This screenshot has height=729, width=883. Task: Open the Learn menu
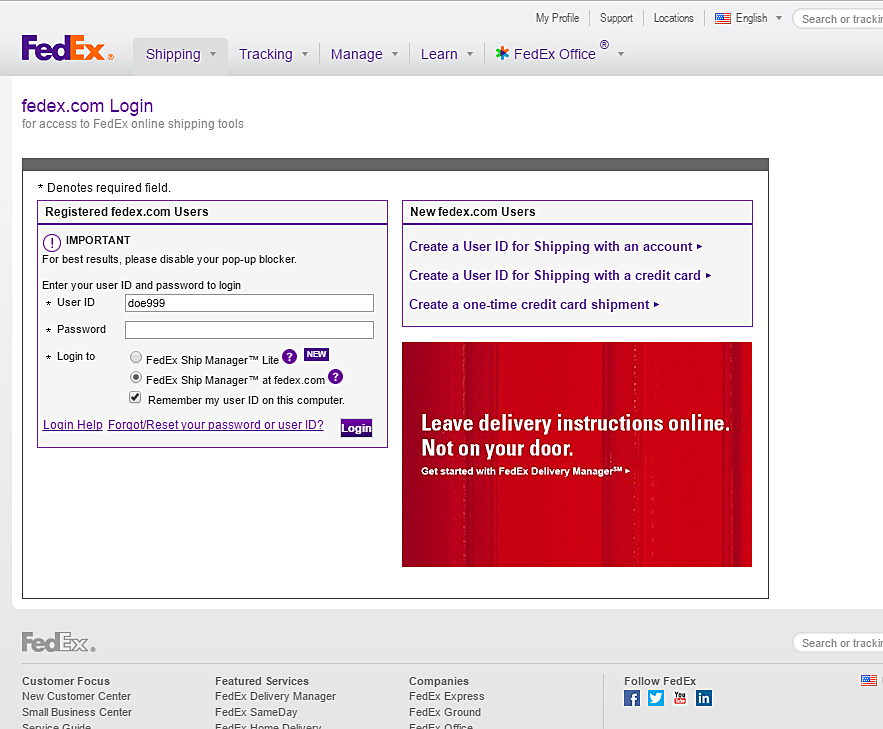[x=439, y=54]
